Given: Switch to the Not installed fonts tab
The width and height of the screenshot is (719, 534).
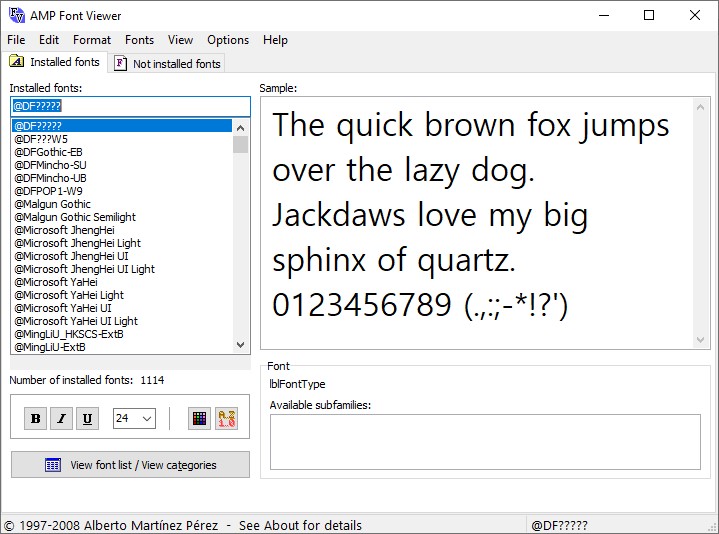Looking at the screenshot, I should click(x=167, y=63).
